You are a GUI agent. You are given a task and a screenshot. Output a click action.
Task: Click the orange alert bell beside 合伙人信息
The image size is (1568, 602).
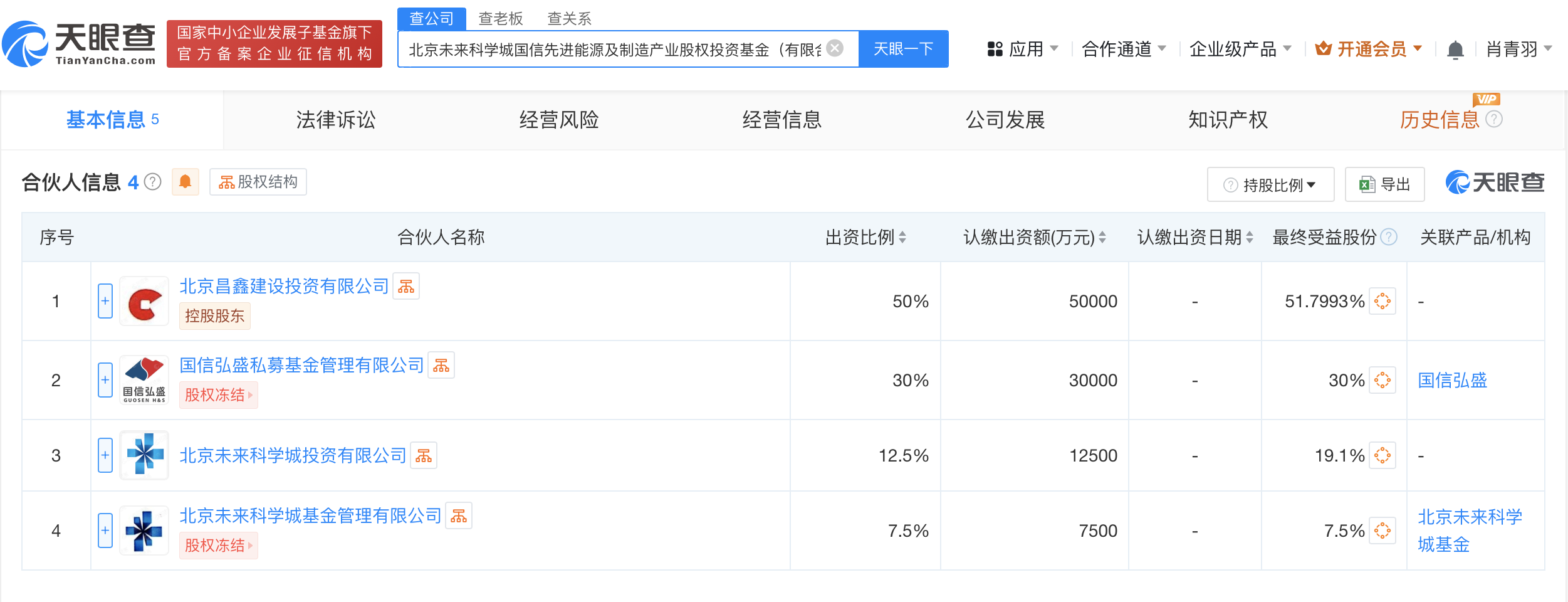[x=186, y=182]
